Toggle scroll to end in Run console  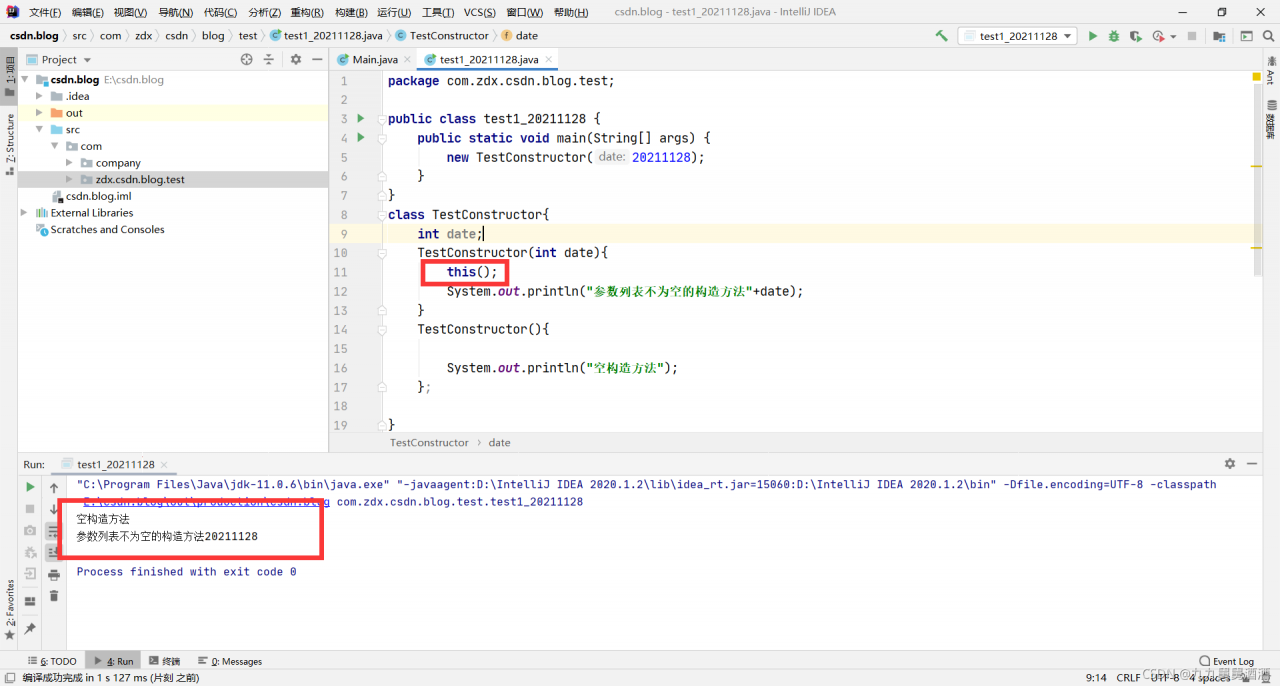[54, 553]
